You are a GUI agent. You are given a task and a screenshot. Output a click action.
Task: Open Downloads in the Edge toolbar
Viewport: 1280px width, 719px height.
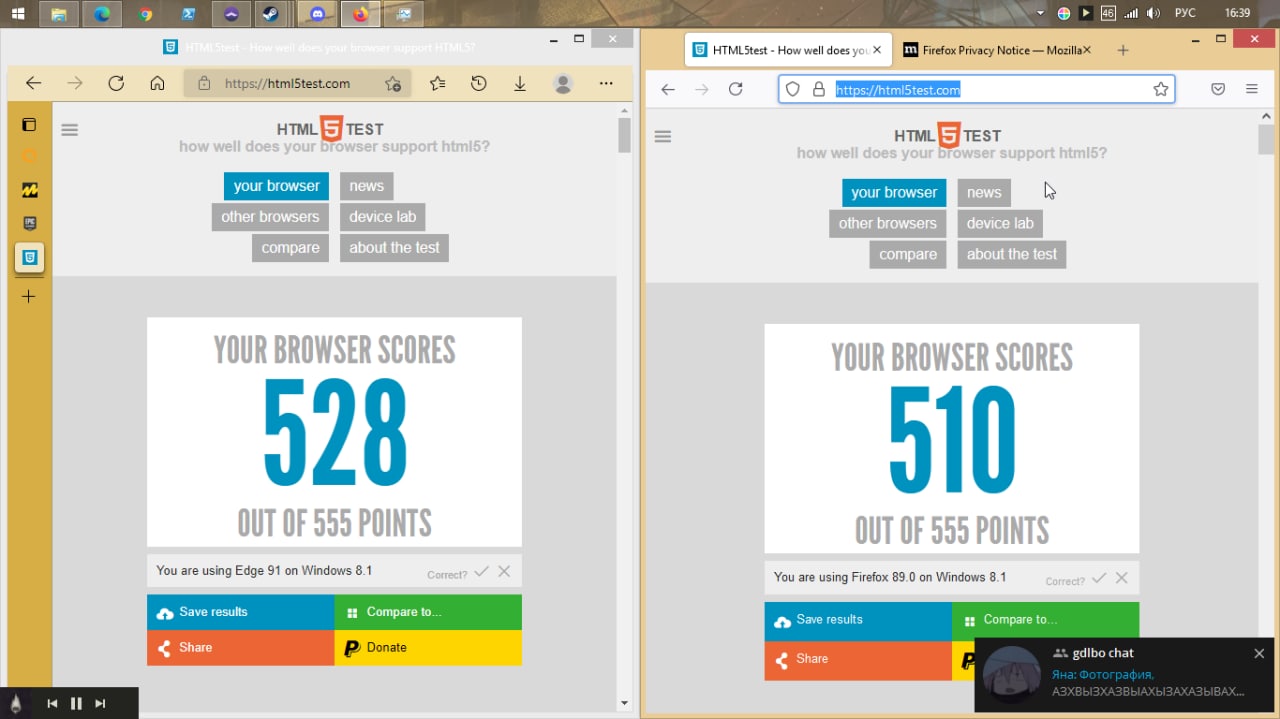pos(520,84)
